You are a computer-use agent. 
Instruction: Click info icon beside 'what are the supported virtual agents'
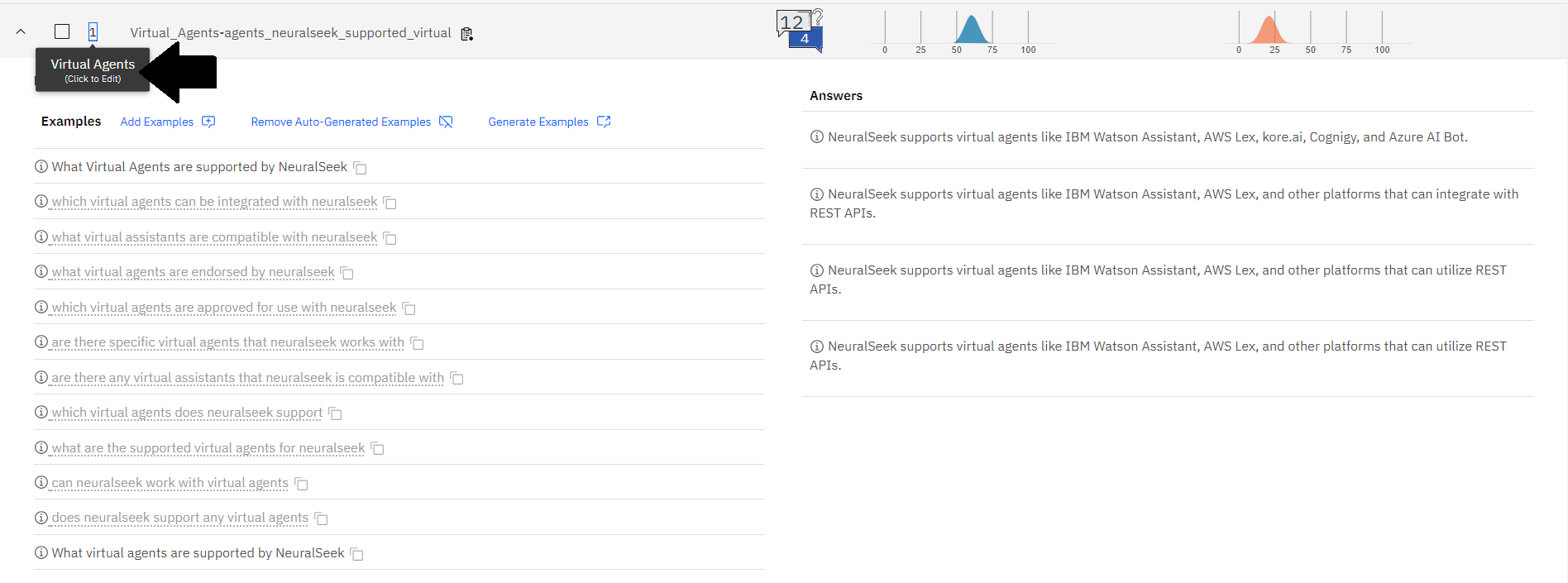[x=41, y=447]
